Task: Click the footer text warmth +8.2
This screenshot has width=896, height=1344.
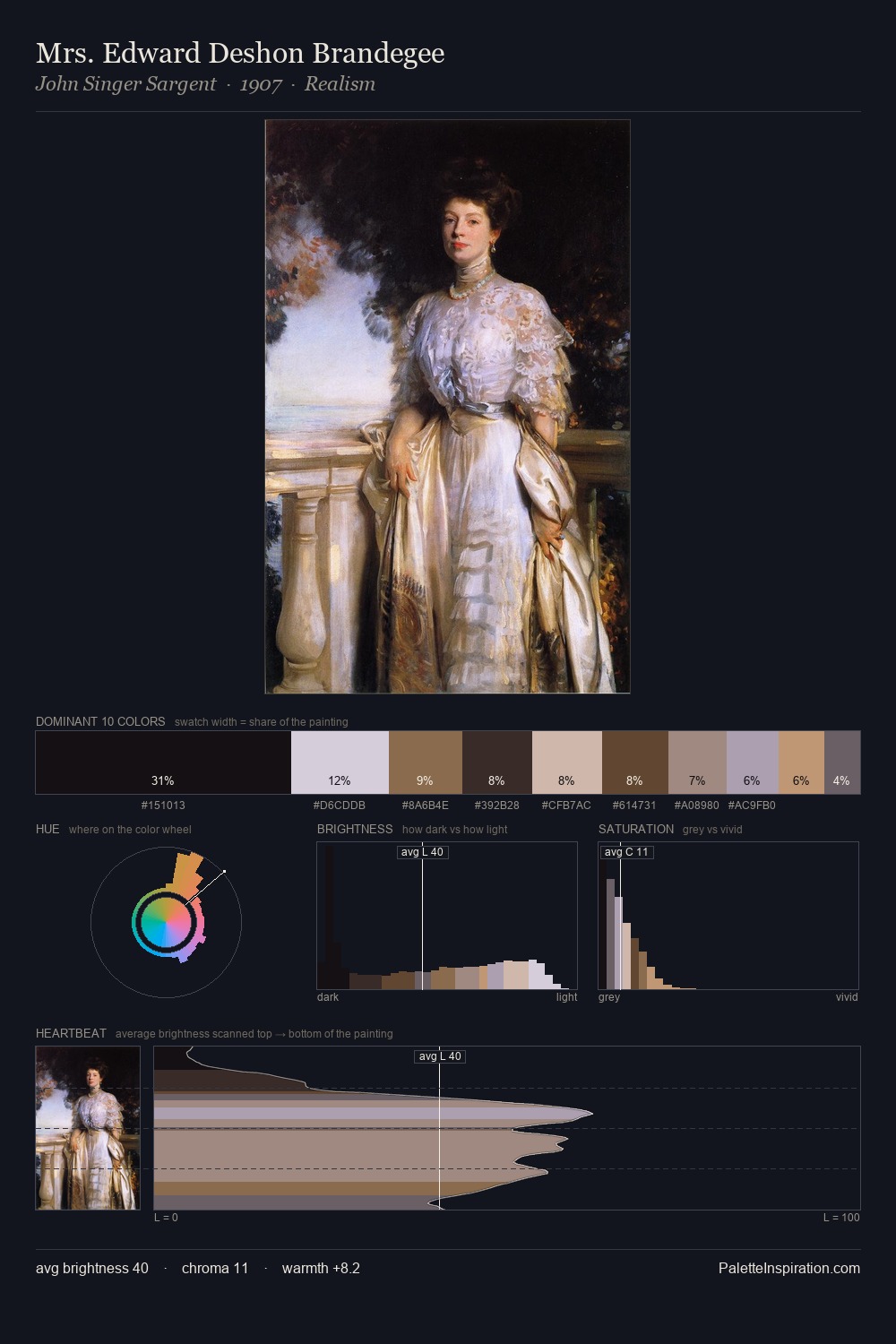Action: point(321,1268)
